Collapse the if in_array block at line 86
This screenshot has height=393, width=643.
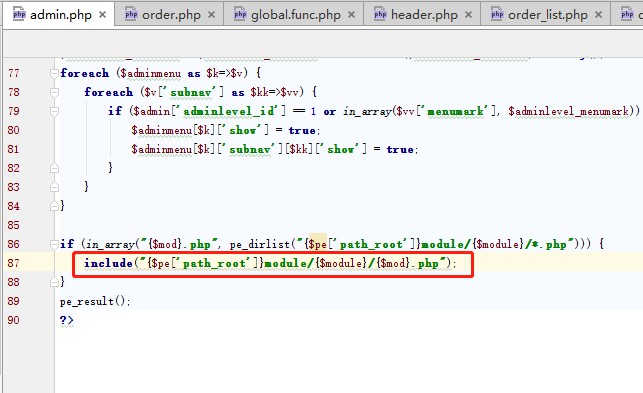point(54,244)
